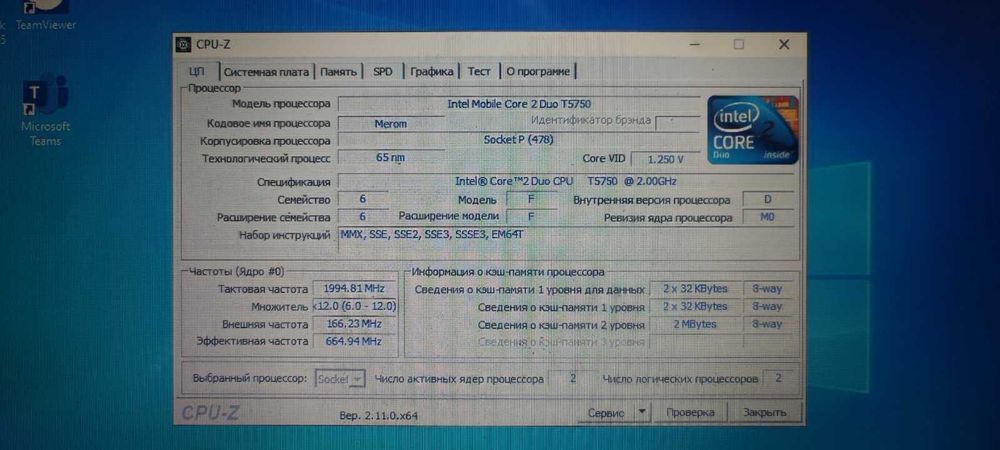The height and width of the screenshot is (450, 1000).
Task: Click the CPU-Z title bar icon
Action: [x=183, y=45]
